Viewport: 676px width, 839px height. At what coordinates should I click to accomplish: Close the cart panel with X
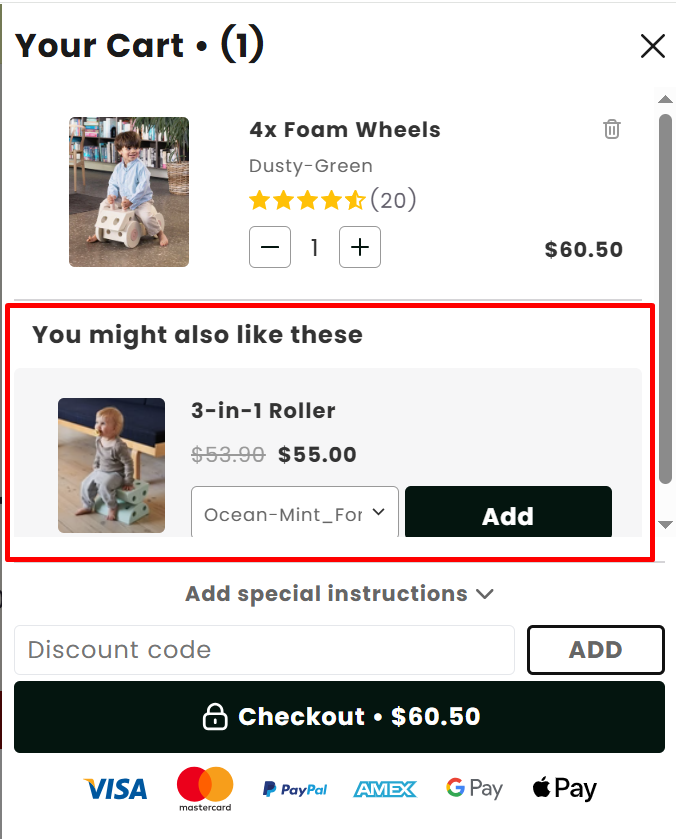pos(652,46)
